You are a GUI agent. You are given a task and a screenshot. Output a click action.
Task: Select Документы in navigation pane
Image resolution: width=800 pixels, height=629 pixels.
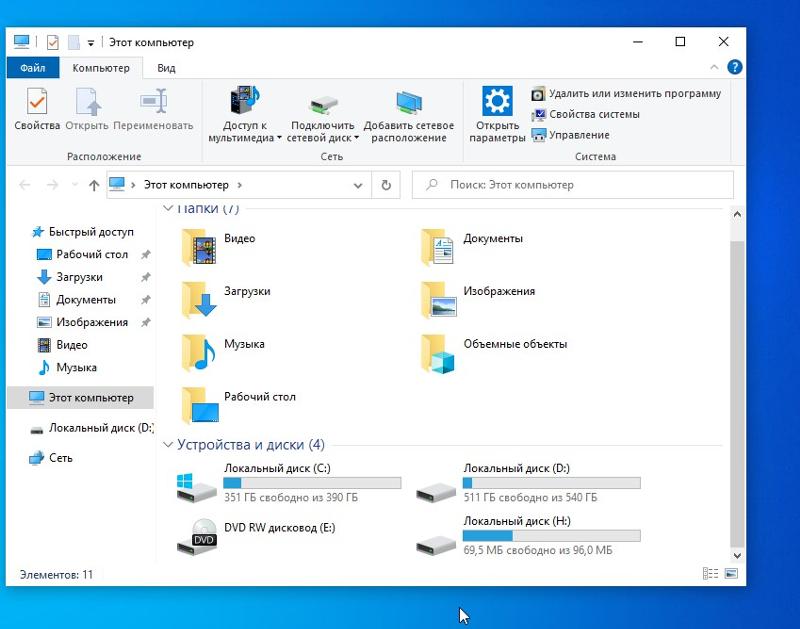point(78,299)
